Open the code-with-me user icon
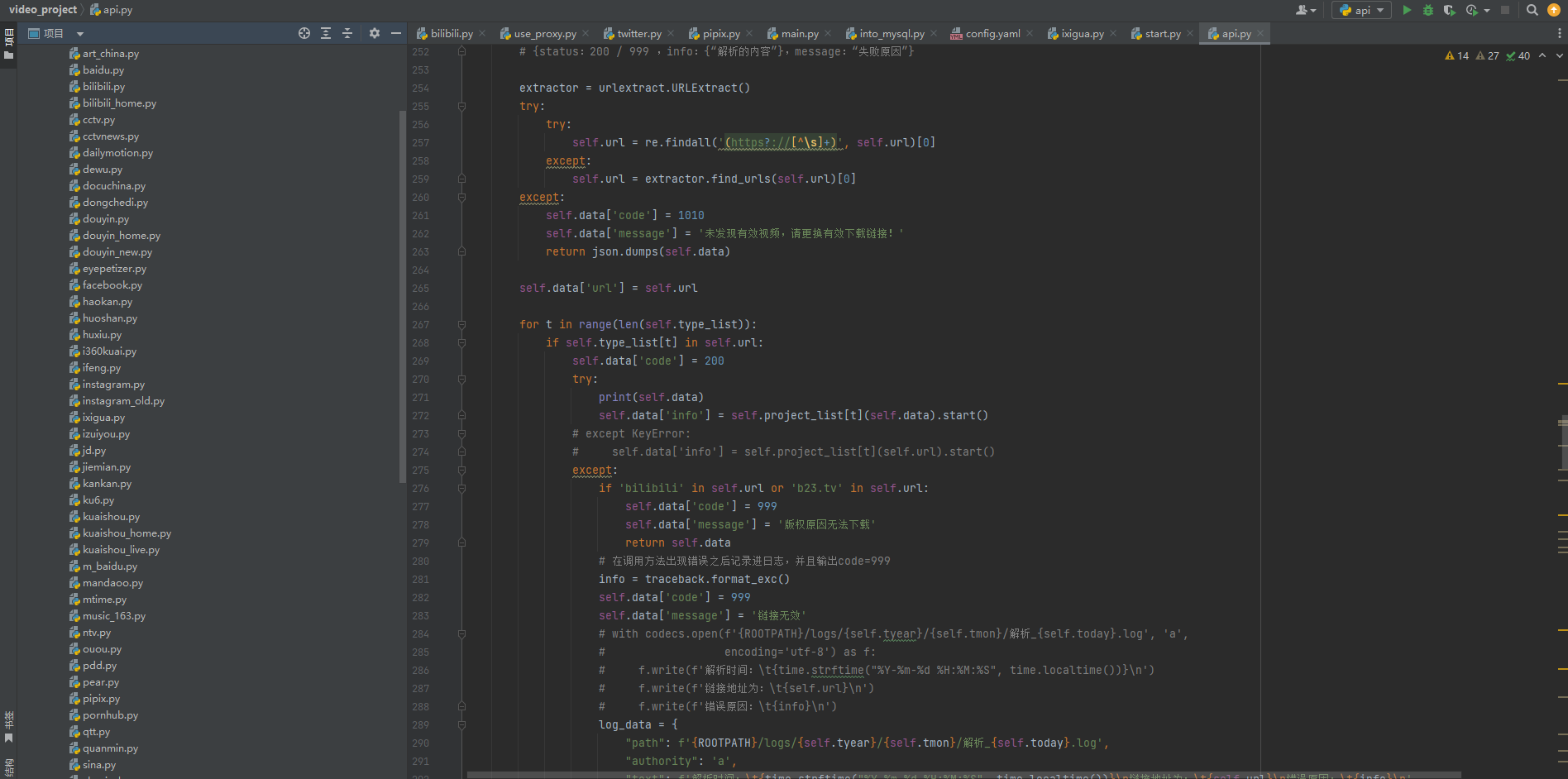Viewport: 1568px width, 779px height. point(1304,10)
